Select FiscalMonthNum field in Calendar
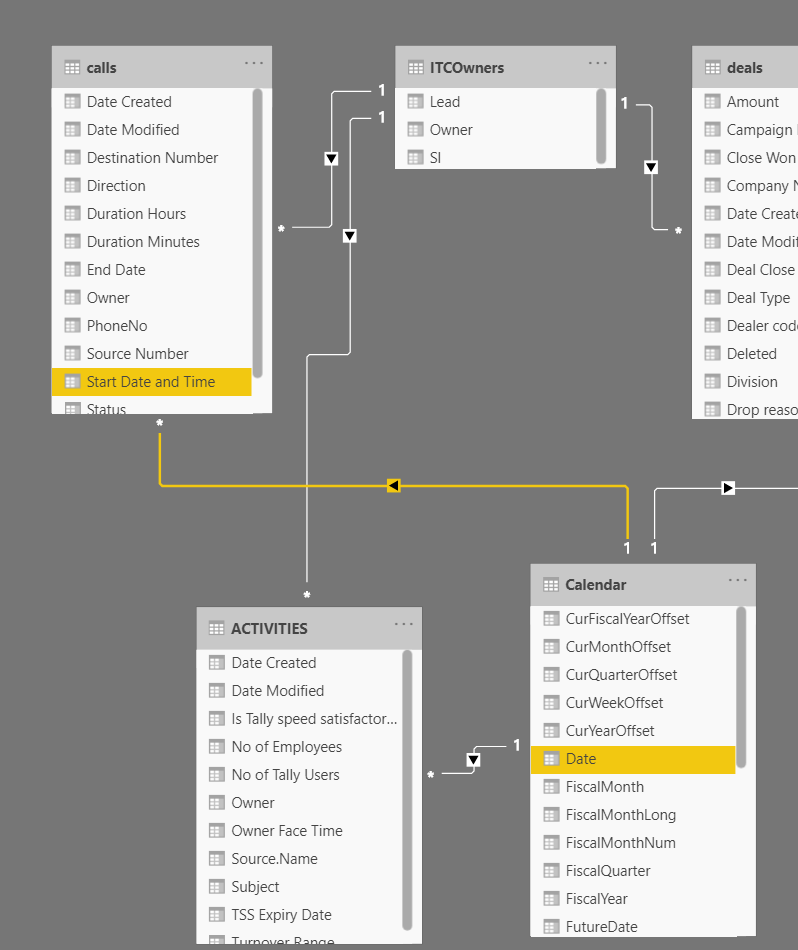The height and width of the screenshot is (950, 798). point(633,842)
